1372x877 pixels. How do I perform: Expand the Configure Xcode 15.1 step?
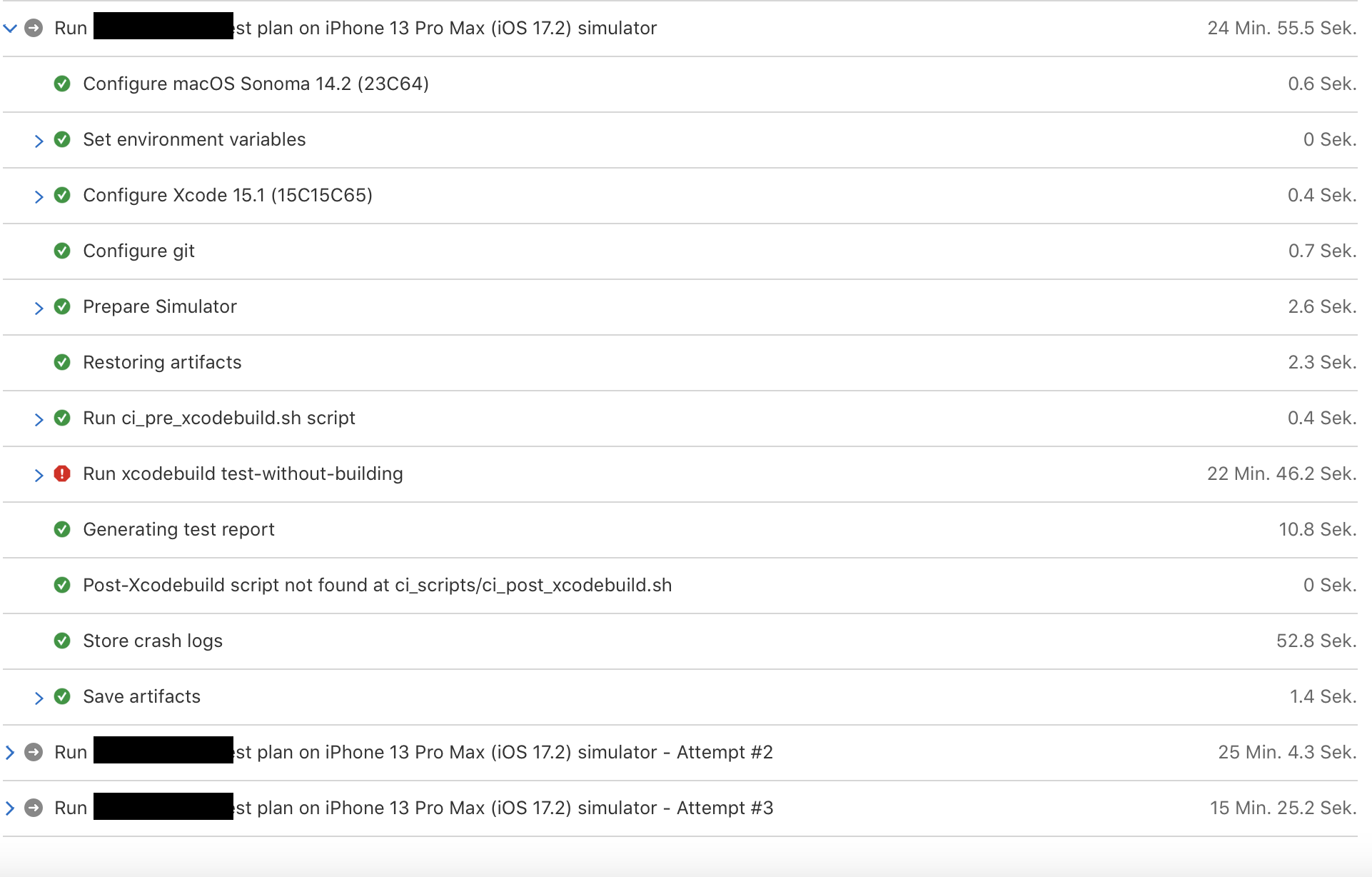(x=39, y=196)
